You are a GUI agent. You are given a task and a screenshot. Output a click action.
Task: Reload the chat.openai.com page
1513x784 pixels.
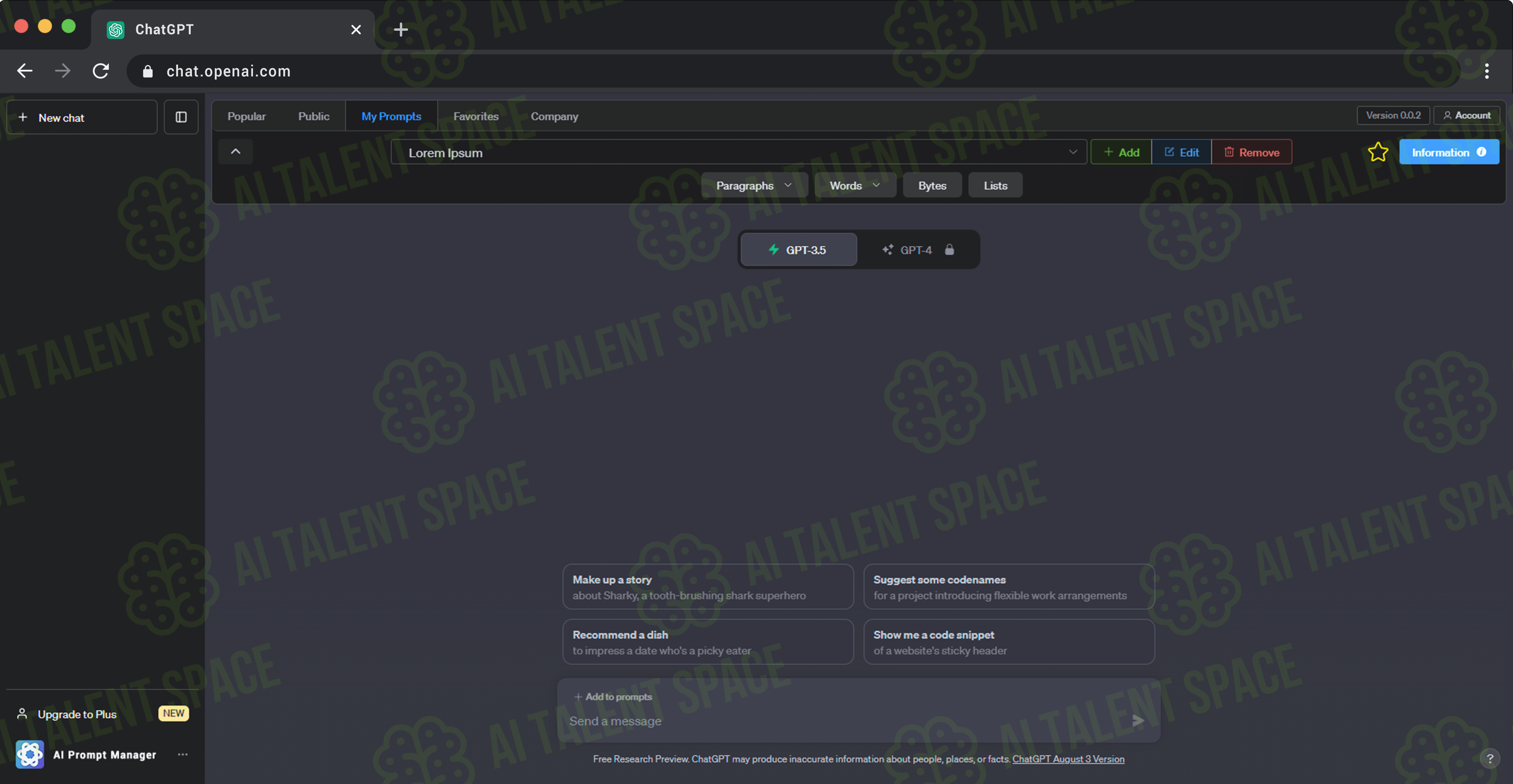coord(100,71)
